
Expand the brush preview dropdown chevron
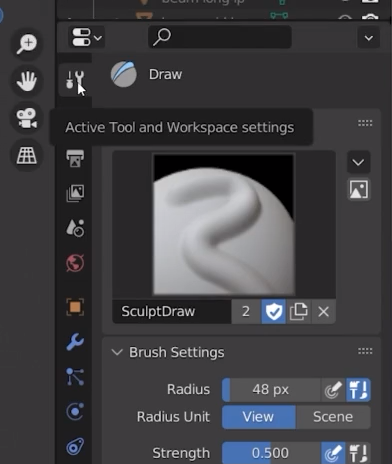[x=358, y=162]
